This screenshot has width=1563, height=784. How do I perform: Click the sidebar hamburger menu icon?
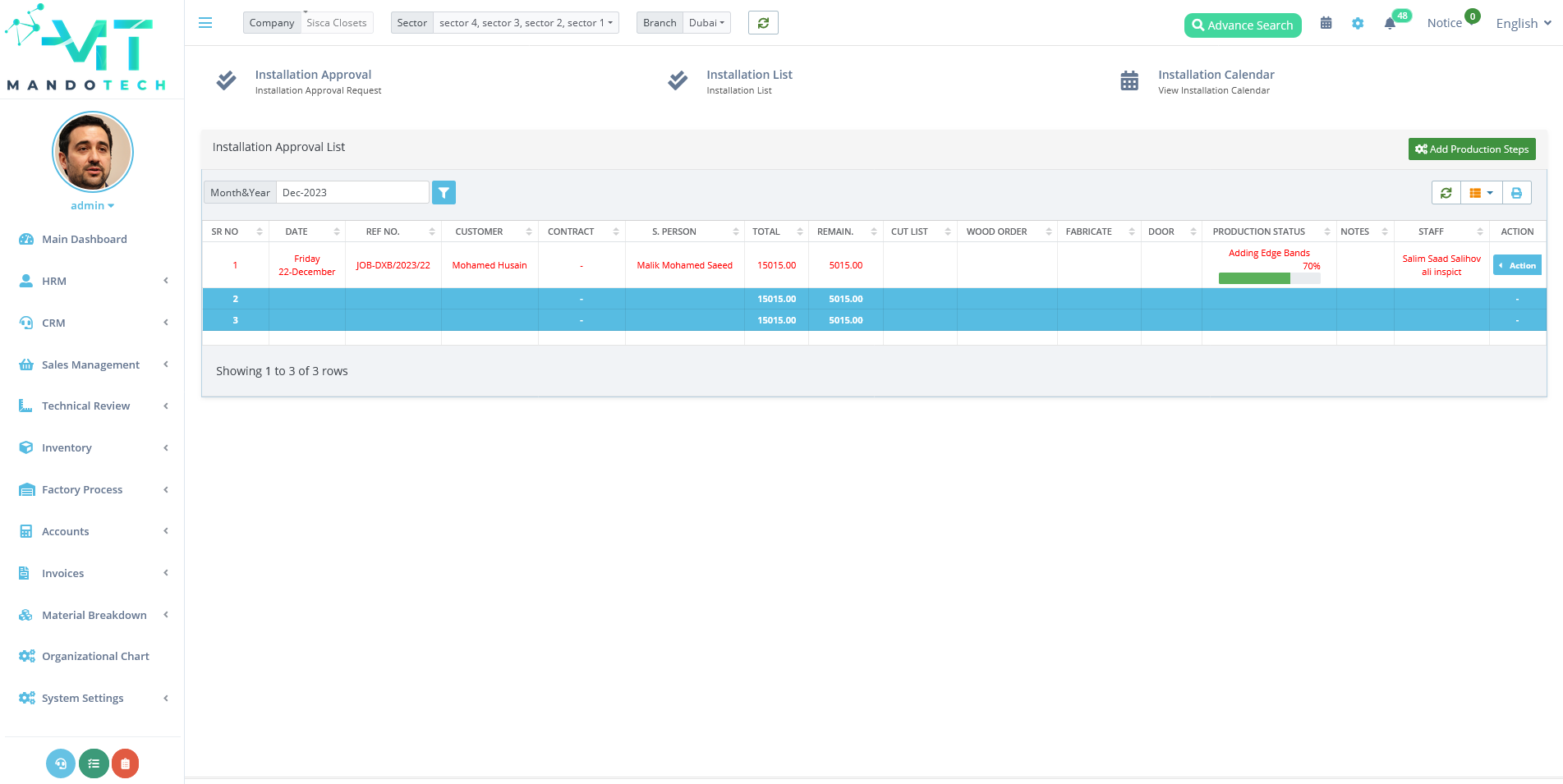click(205, 22)
